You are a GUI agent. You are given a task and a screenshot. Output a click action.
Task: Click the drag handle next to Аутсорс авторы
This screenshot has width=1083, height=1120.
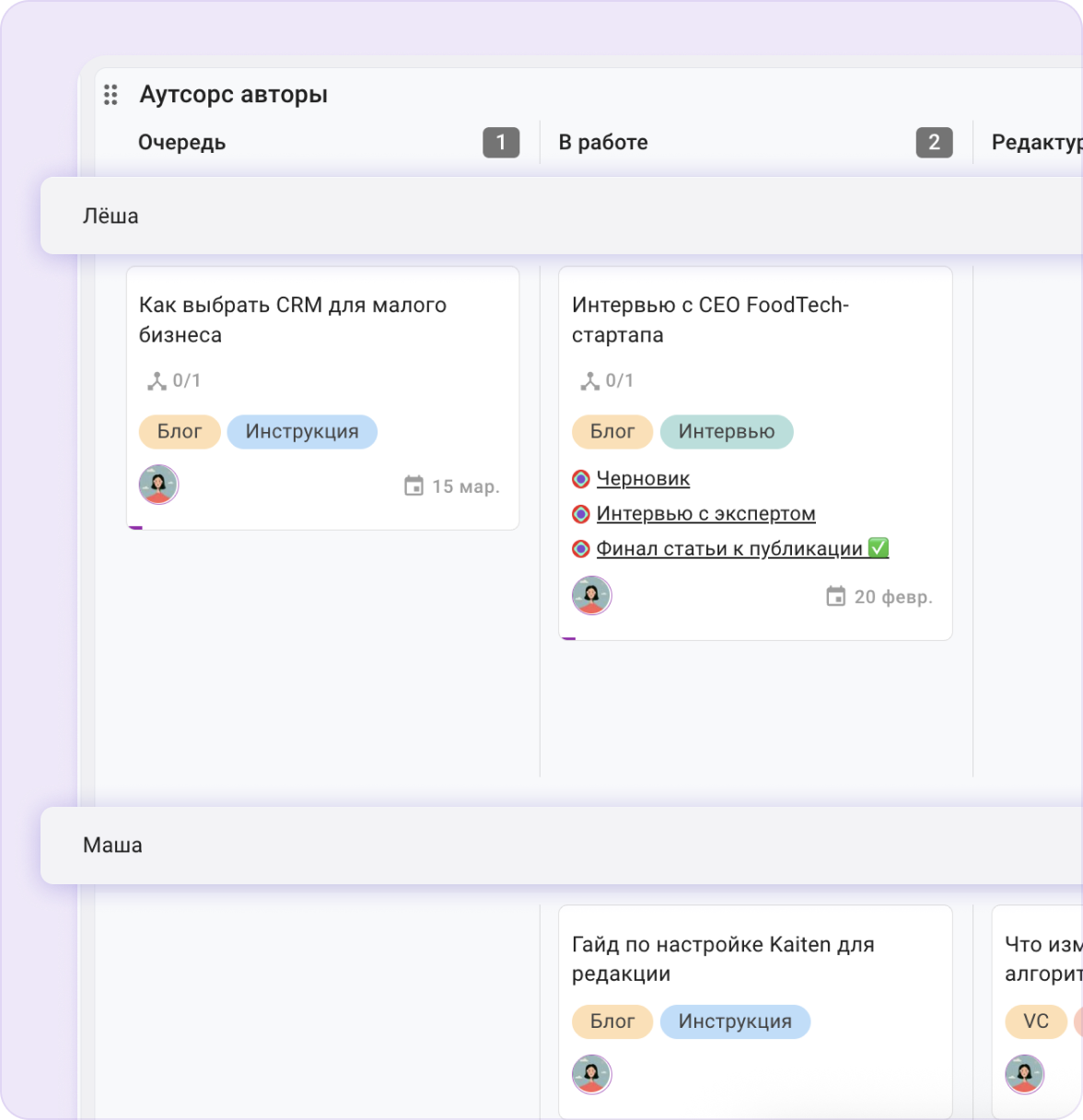pyautogui.click(x=111, y=95)
